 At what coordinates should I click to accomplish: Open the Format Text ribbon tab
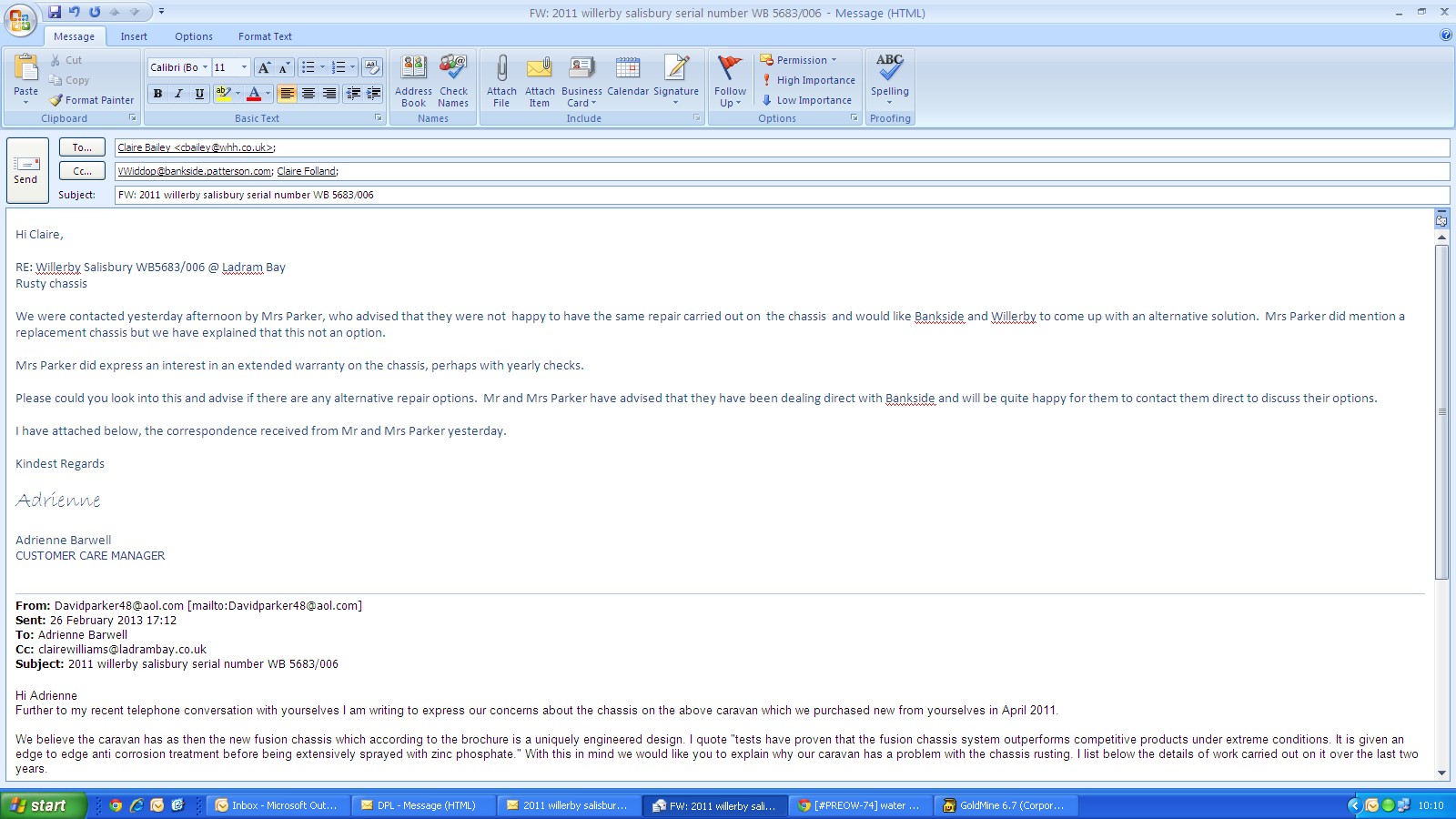pos(265,36)
